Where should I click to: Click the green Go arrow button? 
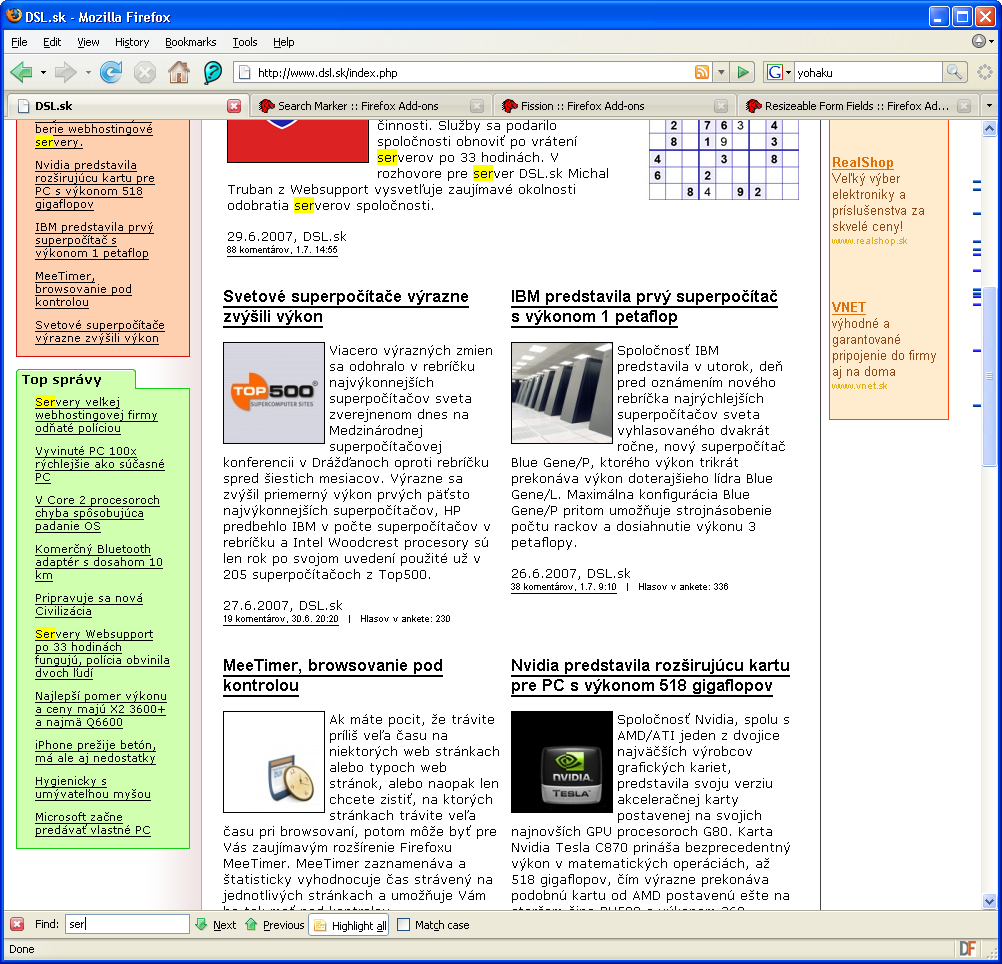[743, 72]
